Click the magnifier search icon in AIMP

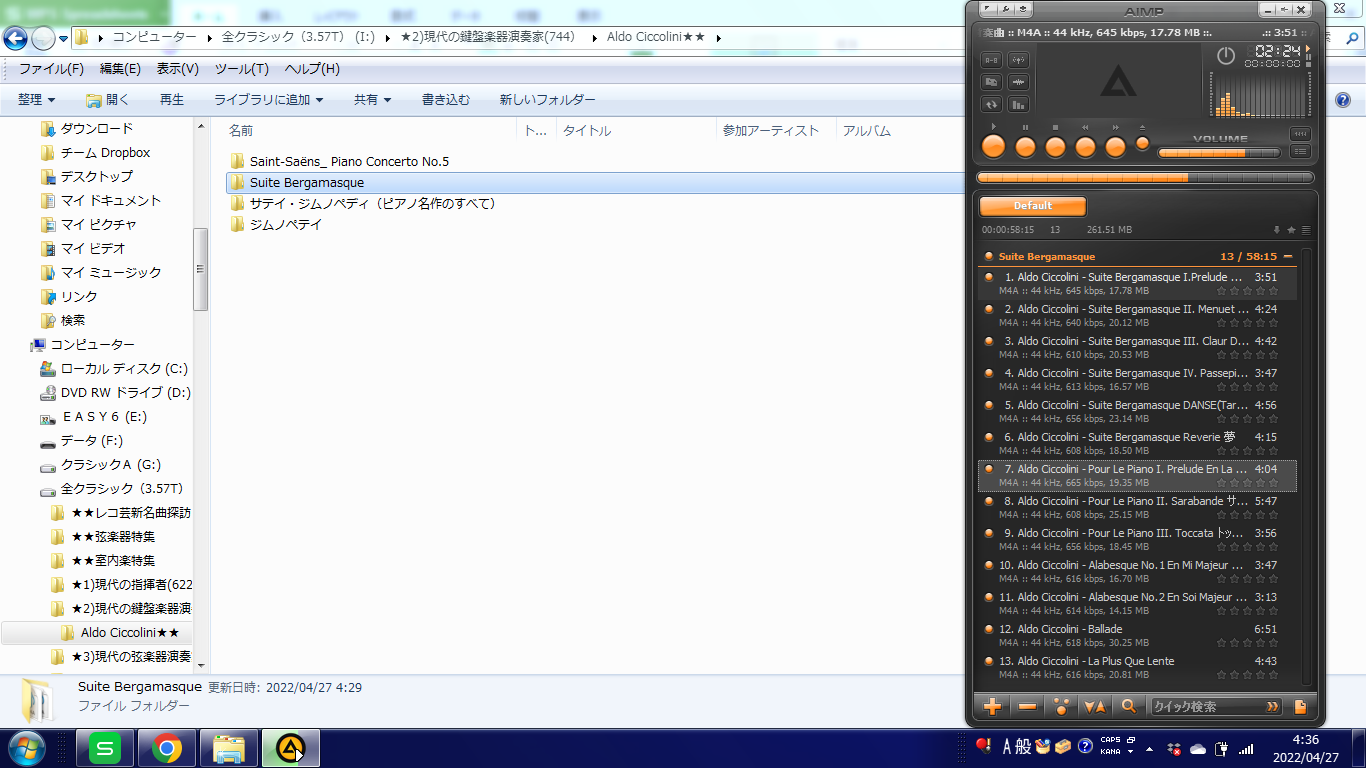(x=1129, y=707)
